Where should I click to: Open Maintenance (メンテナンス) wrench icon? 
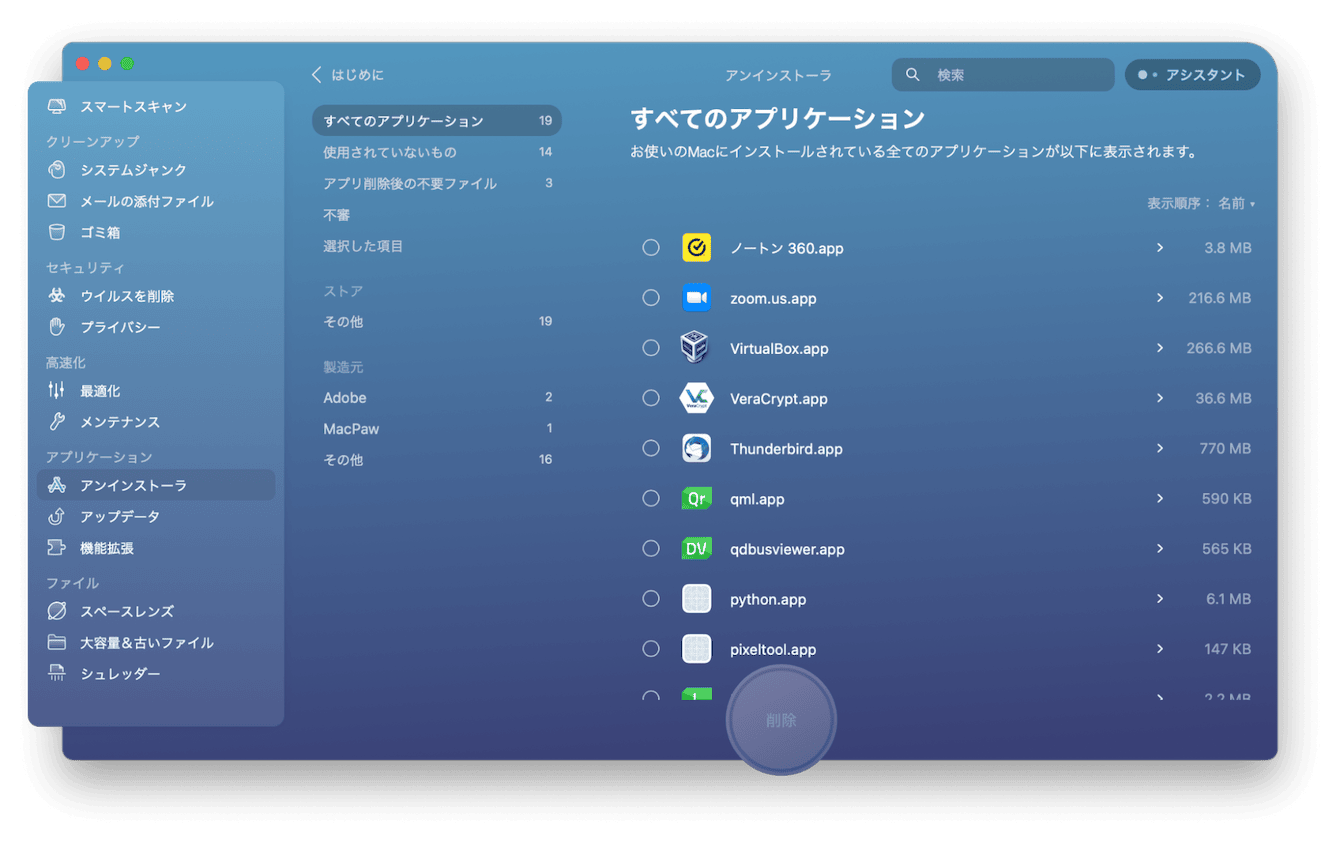(x=58, y=422)
